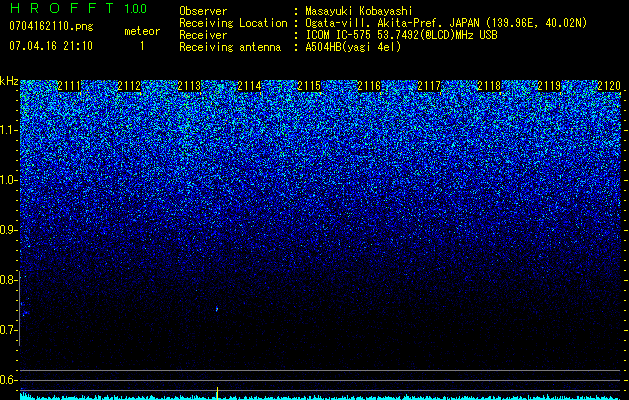The height and width of the screenshot is (400, 629).
Task: Click the 2118 time marker
Action: [489, 86]
